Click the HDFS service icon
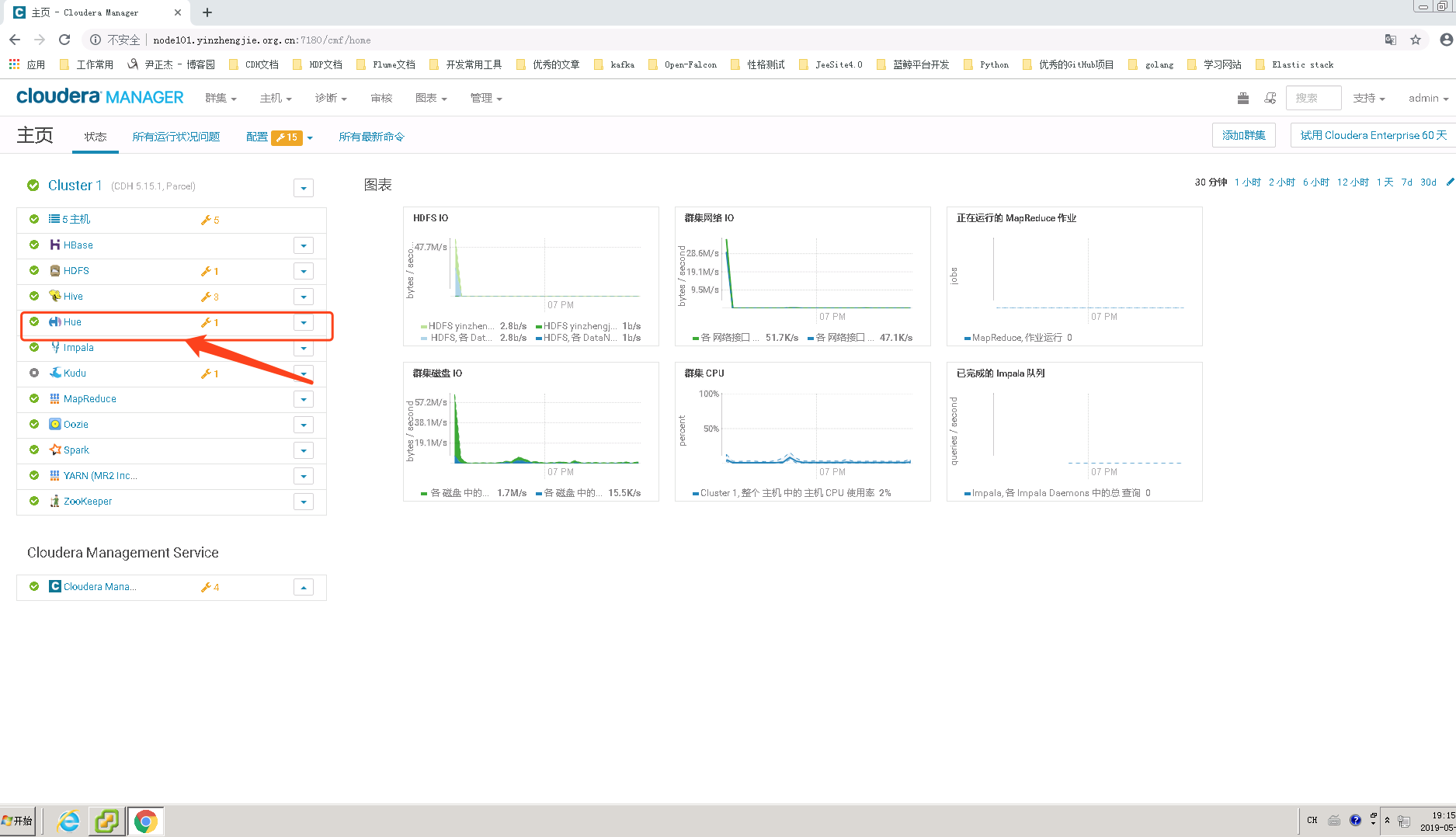 pyautogui.click(x=54, y=270)
